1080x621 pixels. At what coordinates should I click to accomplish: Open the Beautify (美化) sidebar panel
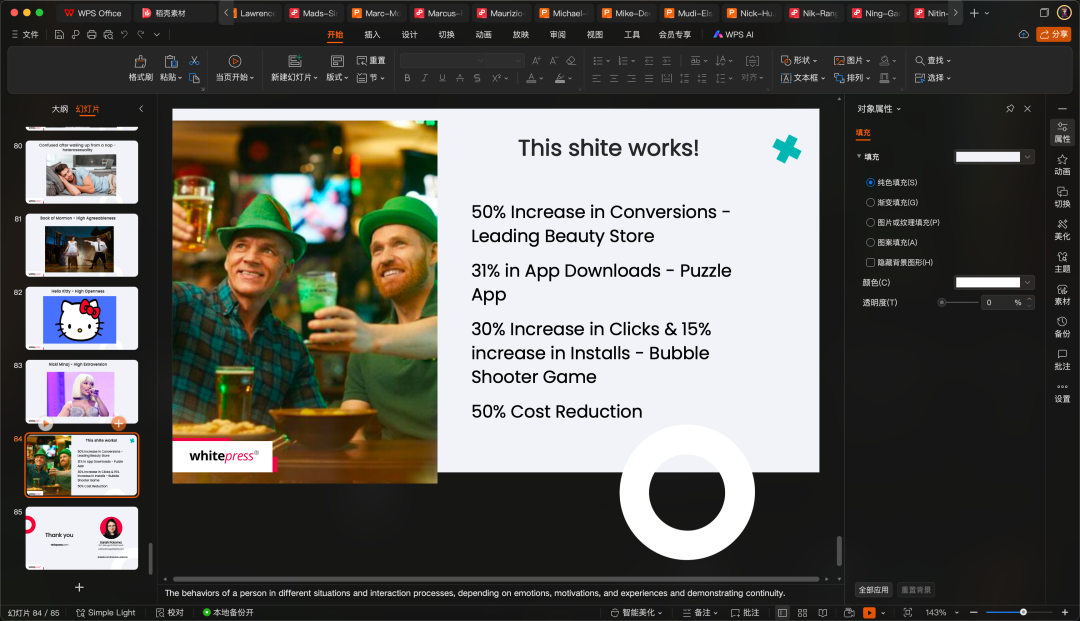pos(1062,229)
